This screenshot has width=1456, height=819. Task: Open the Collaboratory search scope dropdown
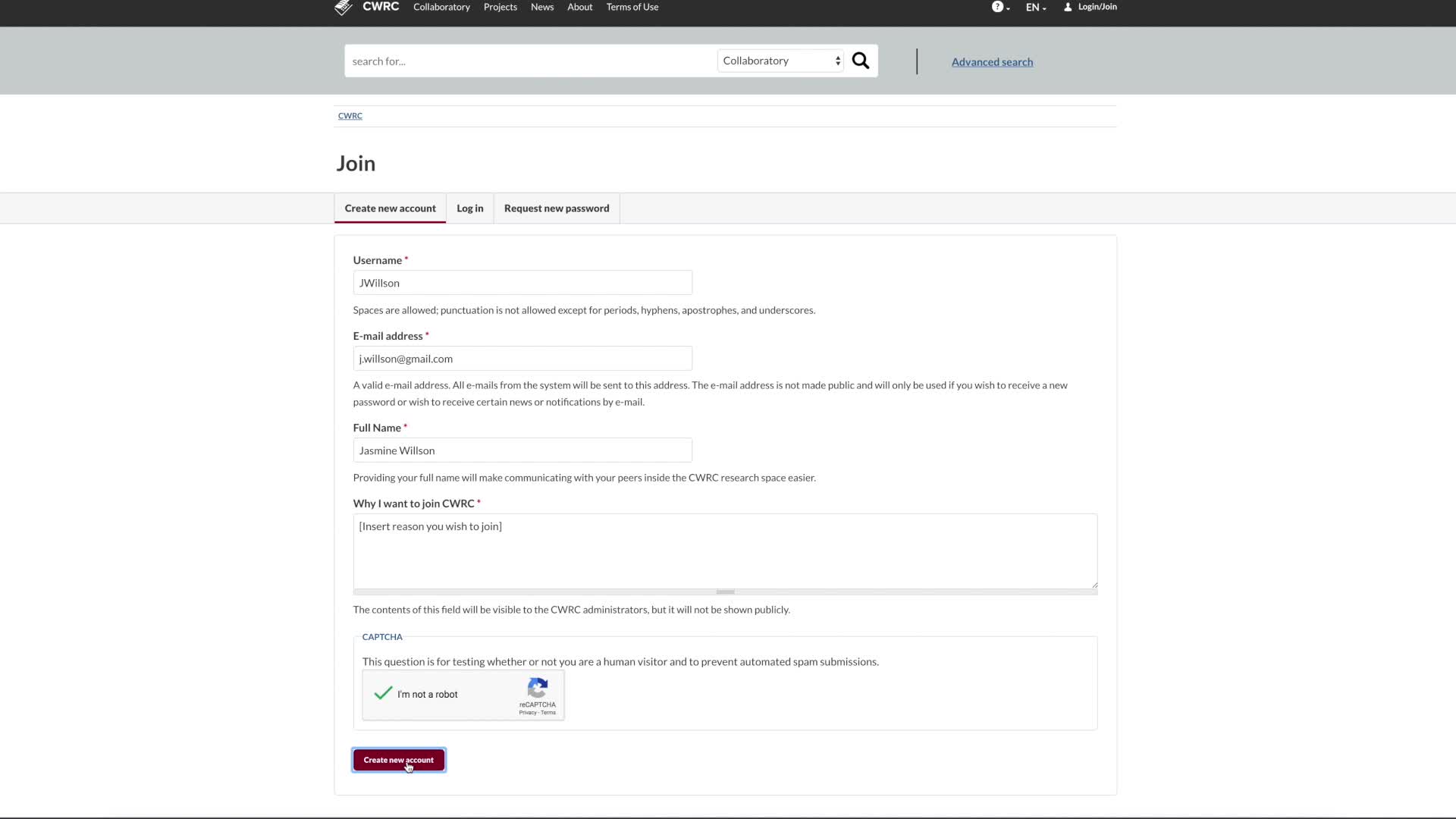(780, 61)
